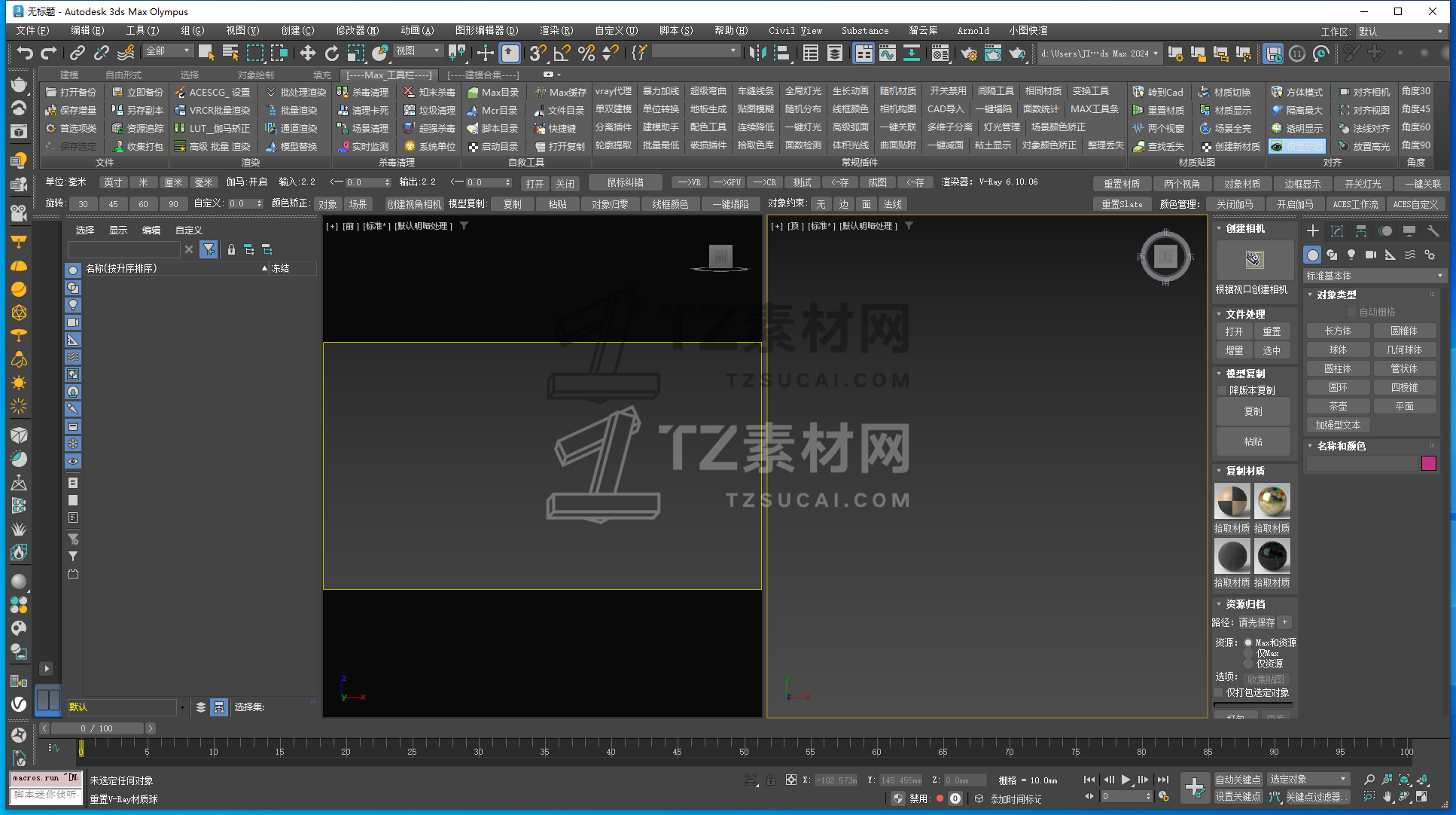The height and width of the screenshot is (815, 1456).
Task: Select the Rotate tool icon
Action: pos(331,53)
